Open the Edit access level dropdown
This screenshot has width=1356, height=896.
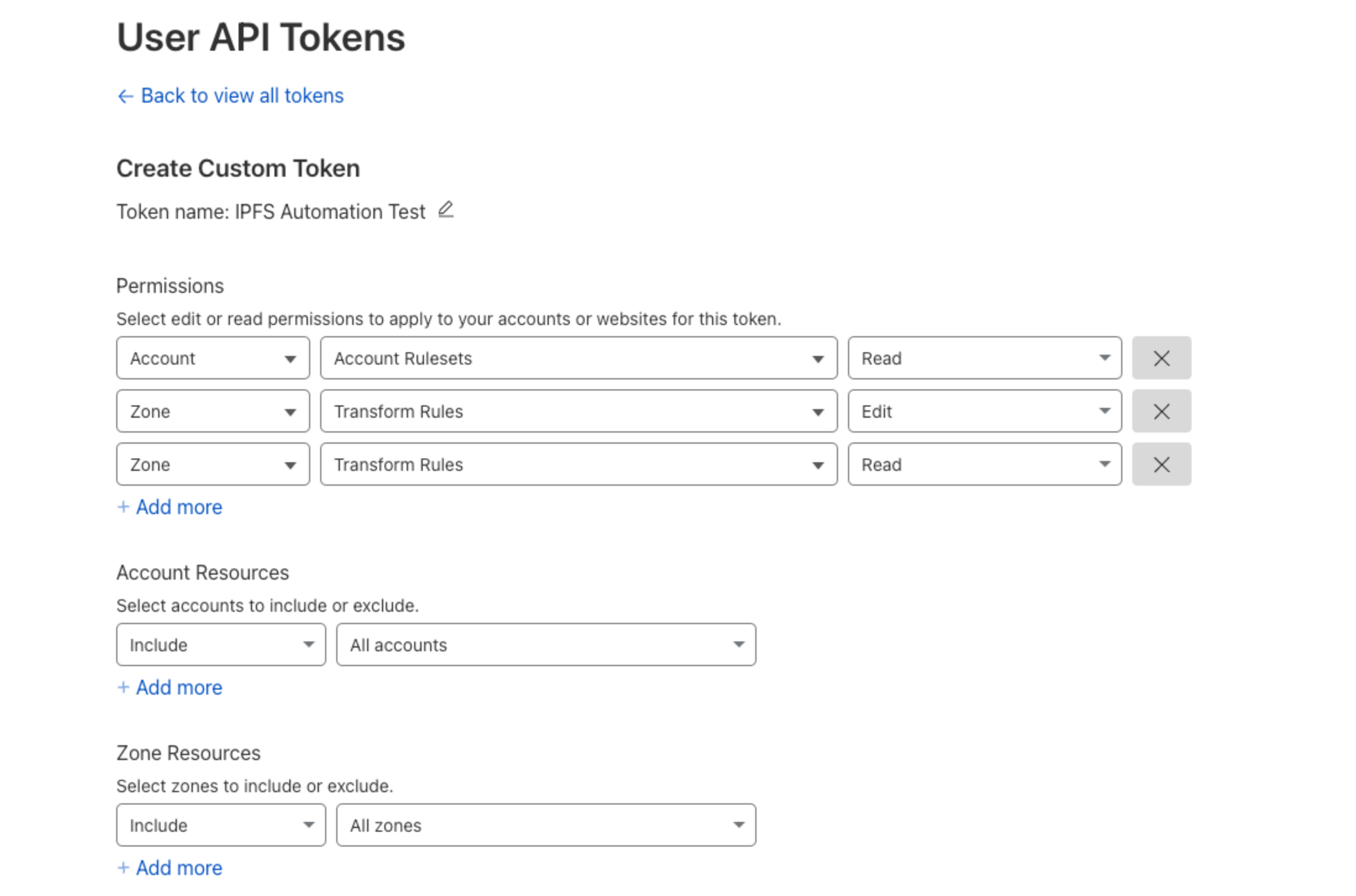pos(984,412)
